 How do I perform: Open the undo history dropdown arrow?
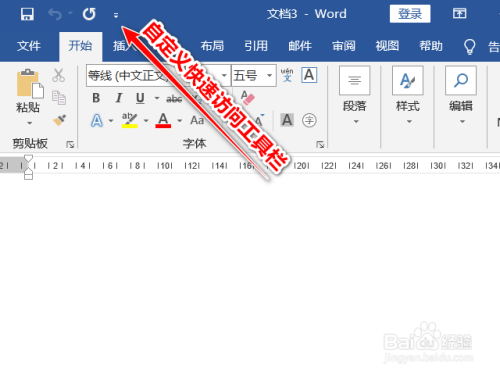coord(70,13)
